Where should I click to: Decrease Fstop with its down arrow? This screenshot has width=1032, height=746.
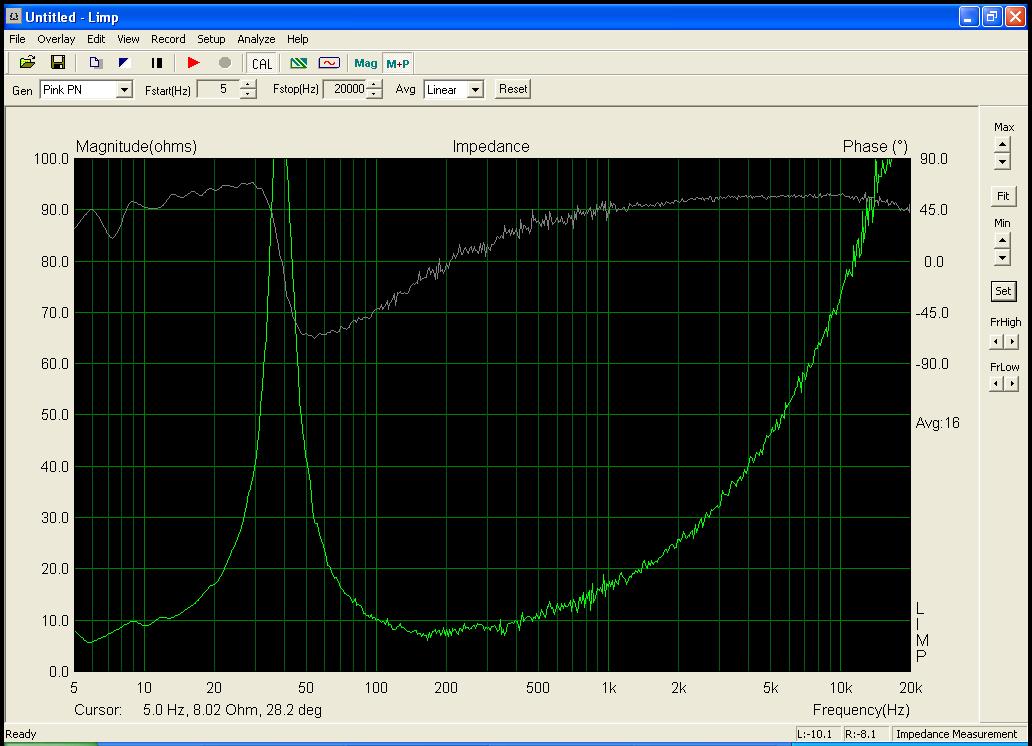click(x=374, y=93)
